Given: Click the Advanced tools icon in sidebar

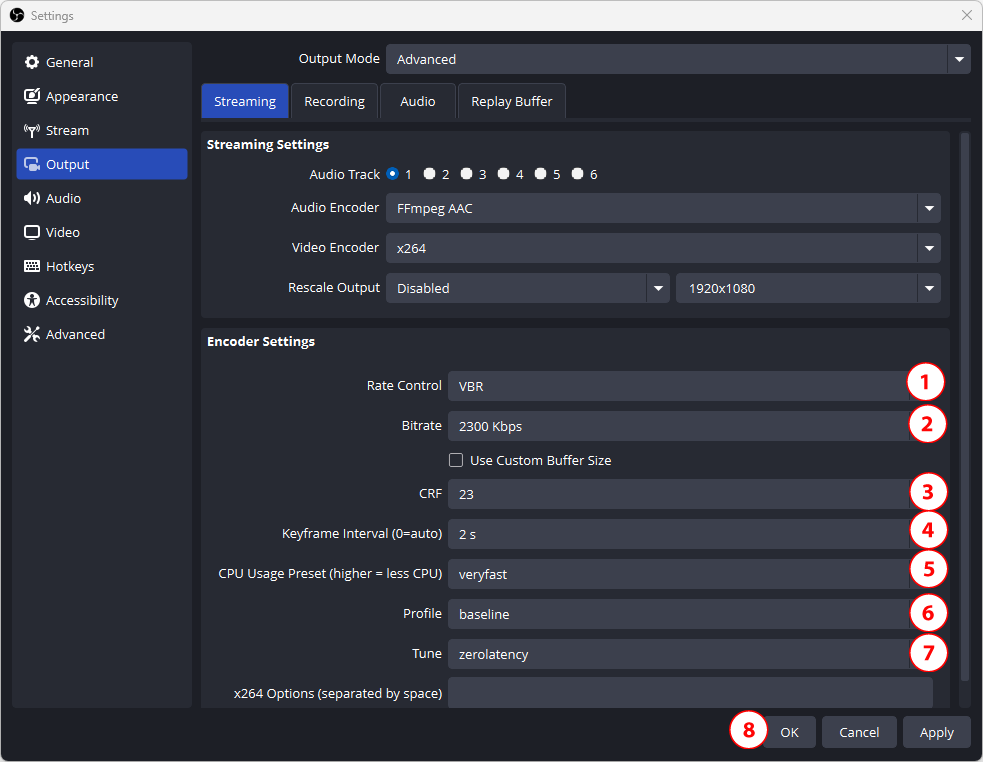Looking at the screenshot, I should [31, 334].
